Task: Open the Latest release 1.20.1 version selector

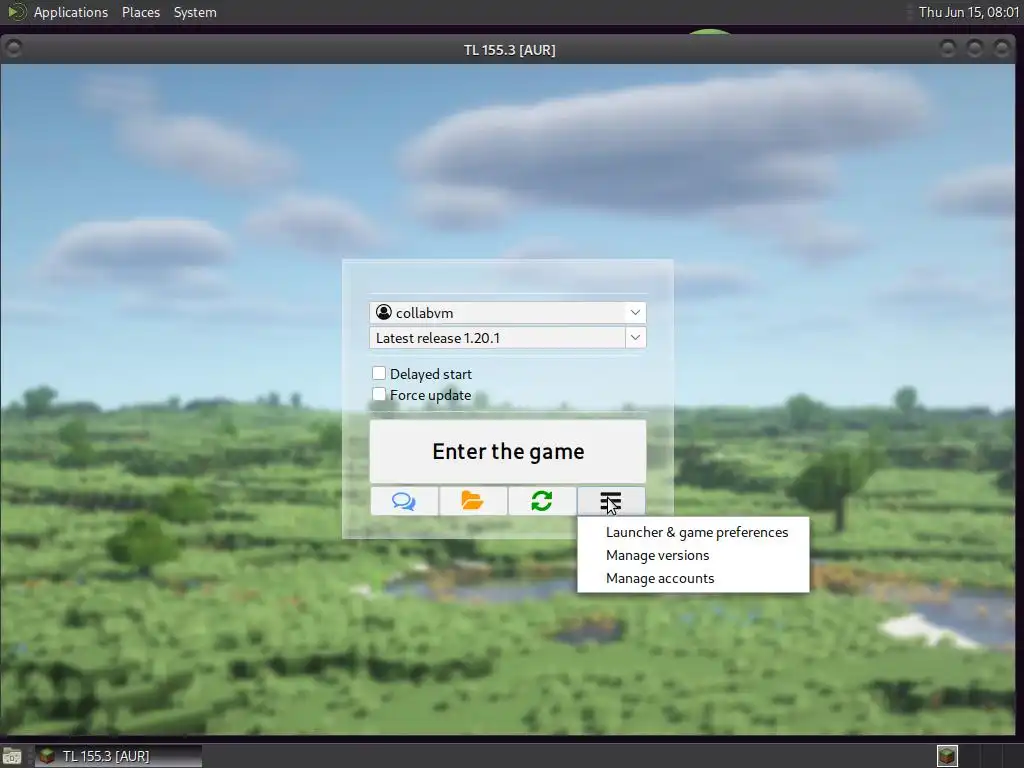Action: [507, 338]
